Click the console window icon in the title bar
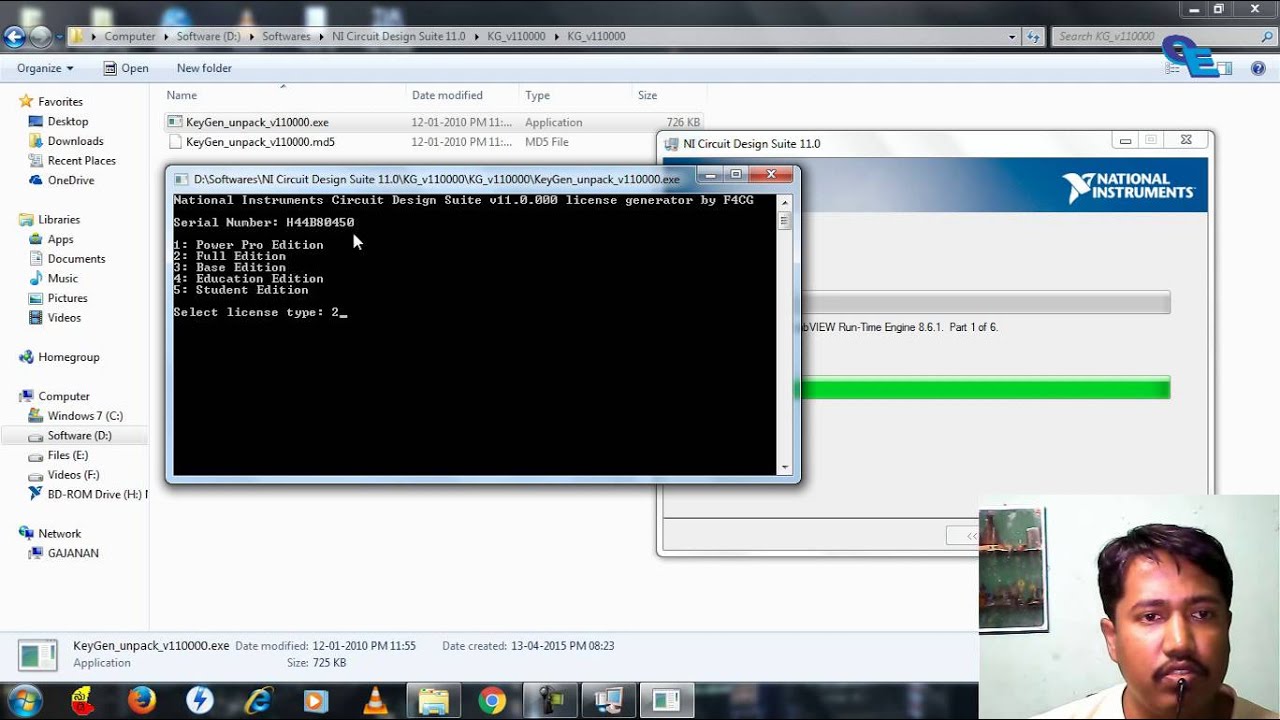1280x720 pixels. 181,179
